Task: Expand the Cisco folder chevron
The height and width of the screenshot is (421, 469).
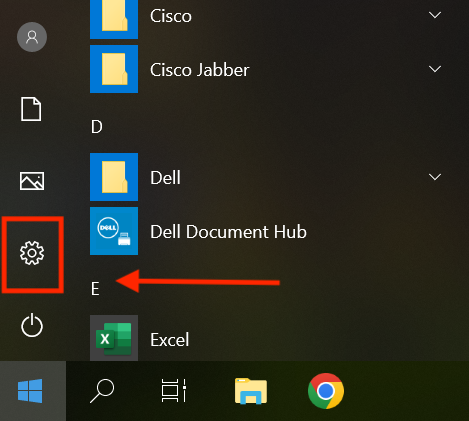Action: [435, 15]
